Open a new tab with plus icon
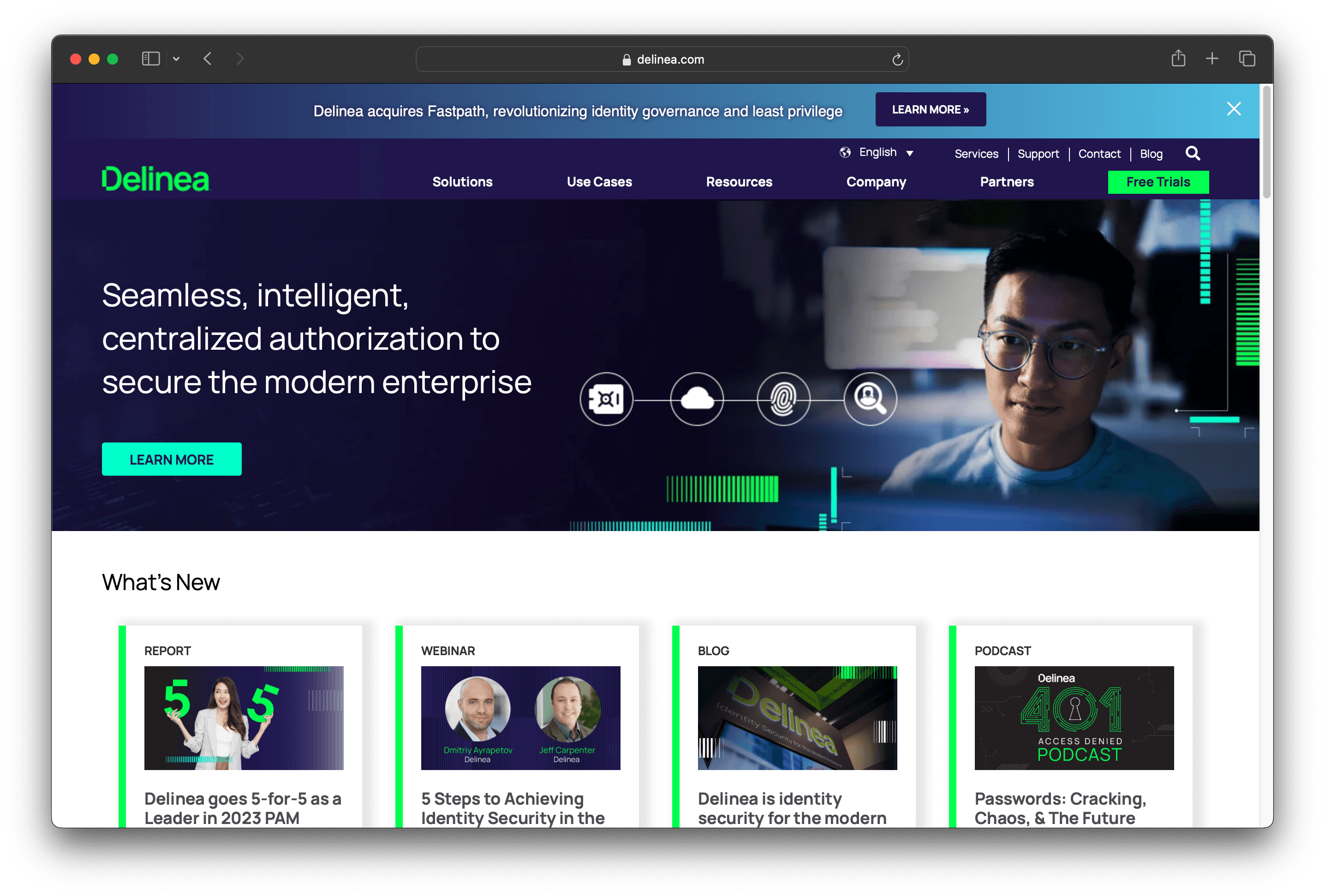This screenshot has width=1325, height=896. click(1212, 58)
